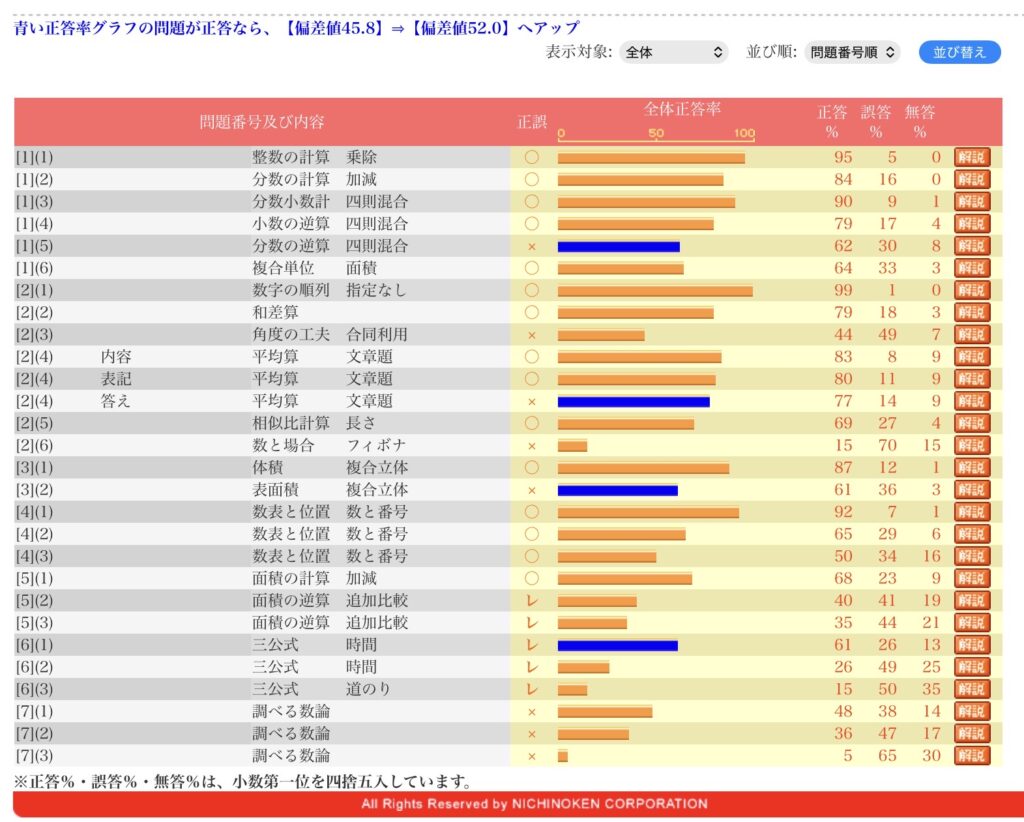This screenshot has width=1024, height=822.
Task: Click 解説 icon for [7](3) 調べる数論
Action: pos(971,755)
